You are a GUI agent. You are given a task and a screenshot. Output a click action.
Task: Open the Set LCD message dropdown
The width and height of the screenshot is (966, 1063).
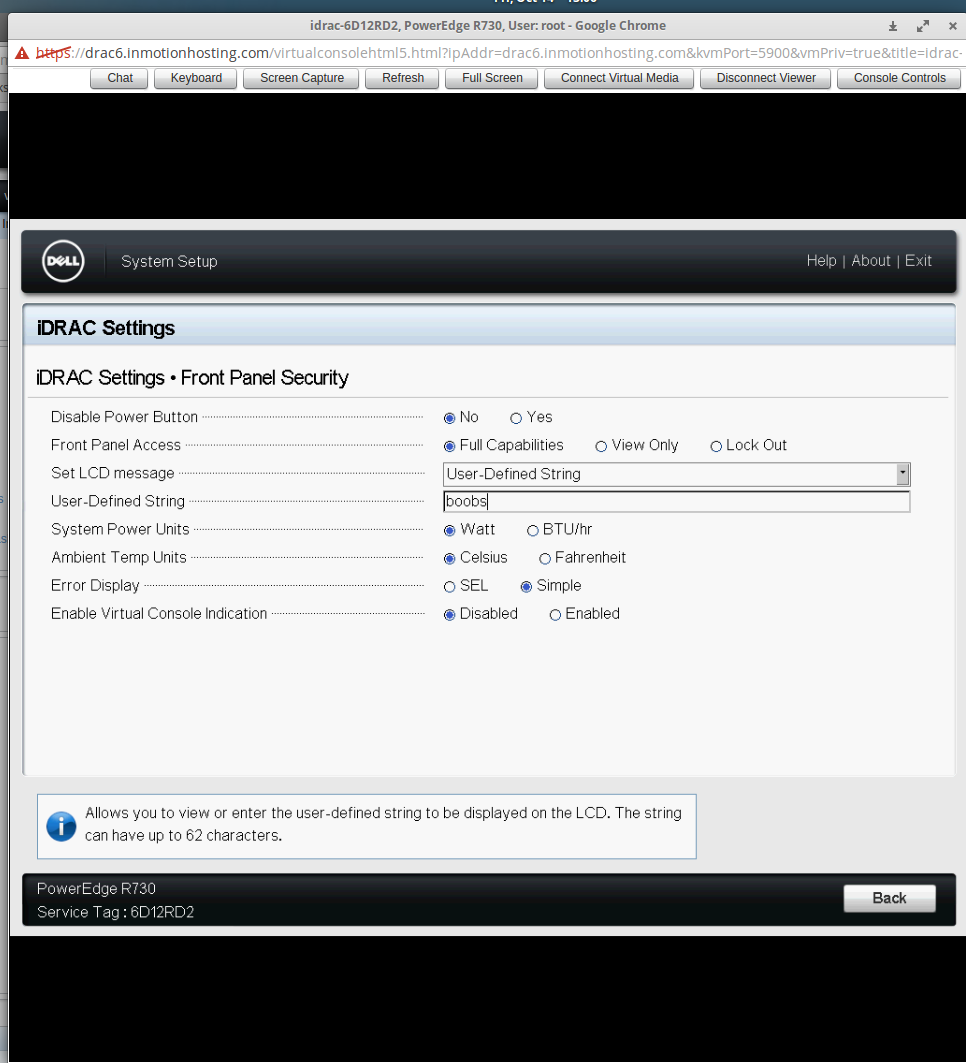[903, 474]
